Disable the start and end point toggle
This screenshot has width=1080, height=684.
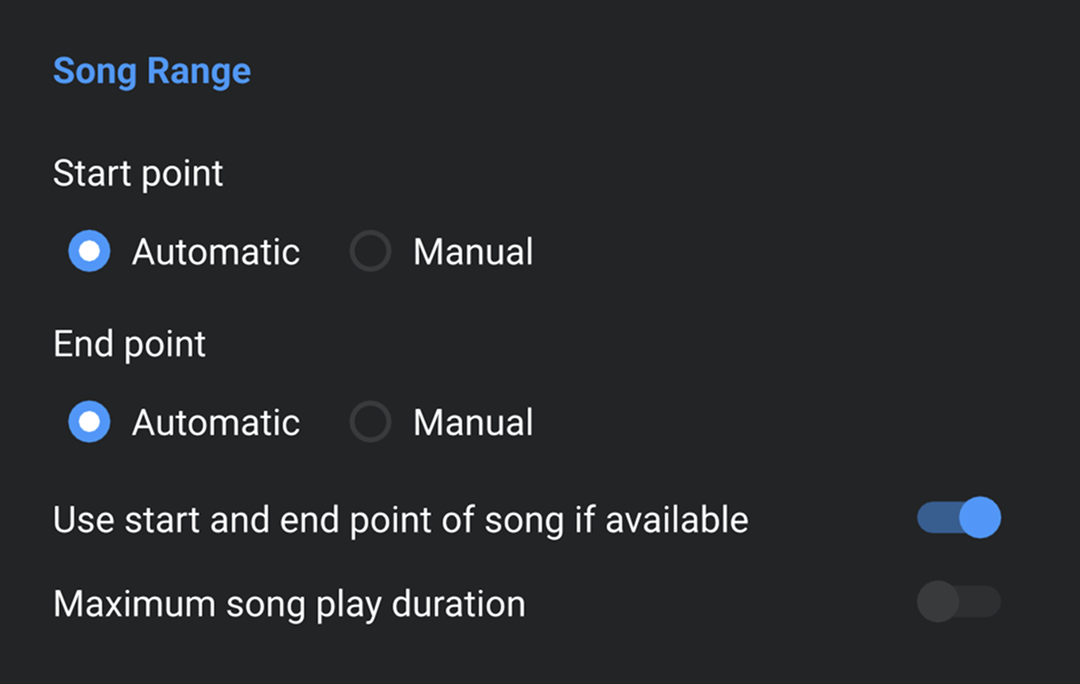tap(958, 518)
